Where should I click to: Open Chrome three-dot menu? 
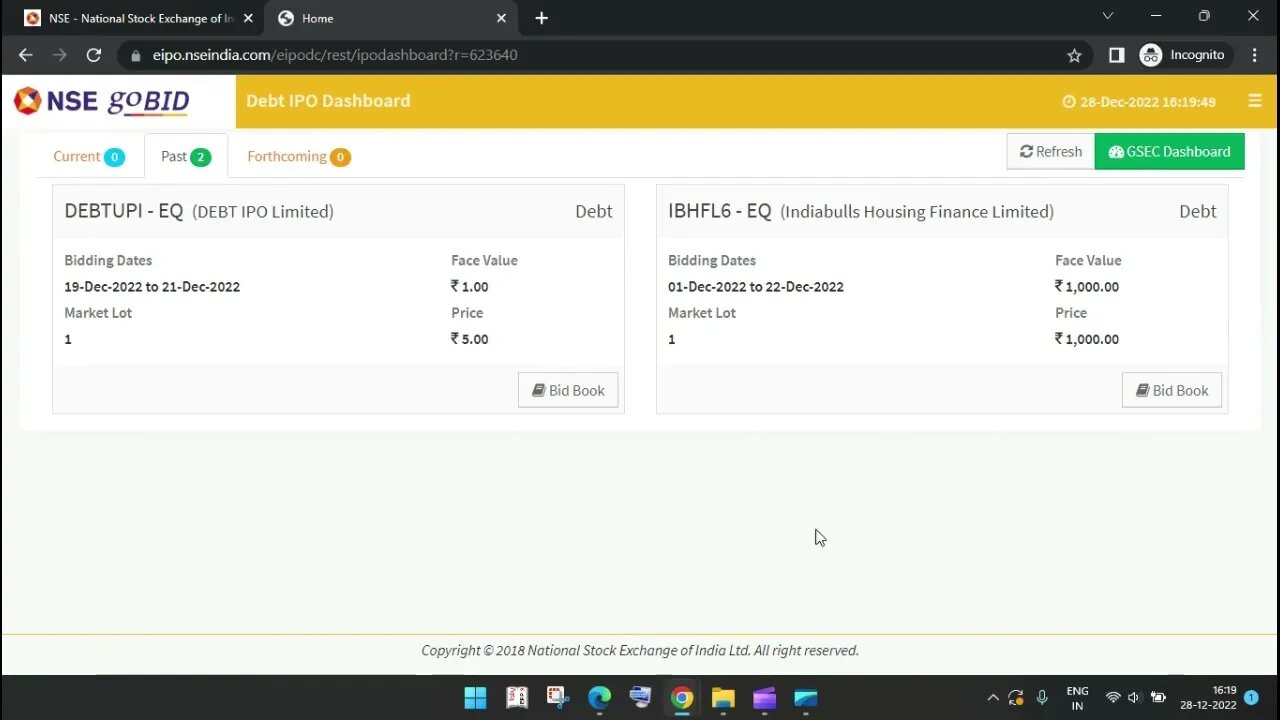(1255, 55)
